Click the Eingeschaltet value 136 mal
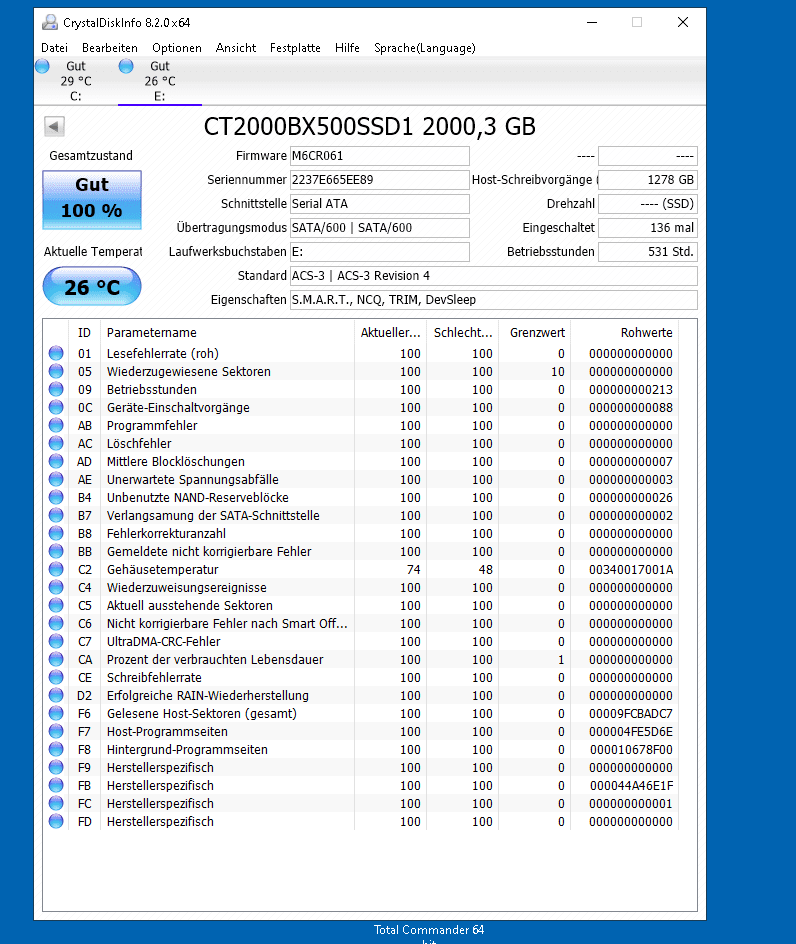Image resolution: width=796 pixels, height=944 pixels. coord(648,228)
